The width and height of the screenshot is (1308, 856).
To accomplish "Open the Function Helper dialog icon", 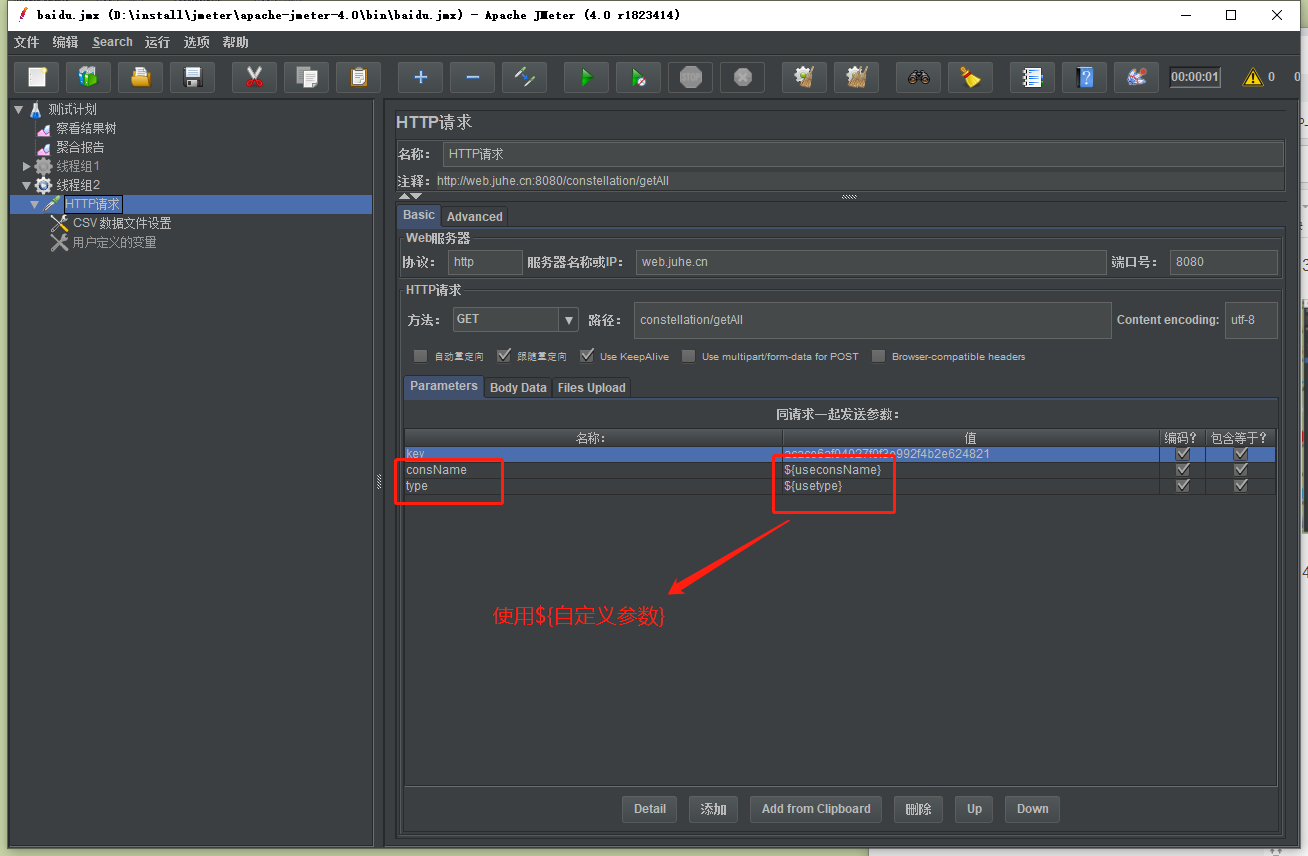I will pyautogui.click(x=1033, y=77).
